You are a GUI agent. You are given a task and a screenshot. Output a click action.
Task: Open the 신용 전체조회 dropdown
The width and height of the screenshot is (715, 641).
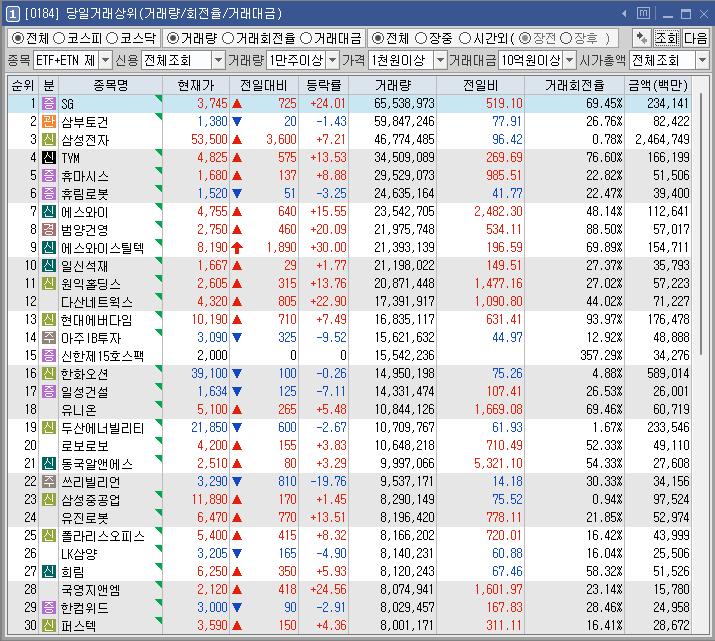tap(218, 60)
